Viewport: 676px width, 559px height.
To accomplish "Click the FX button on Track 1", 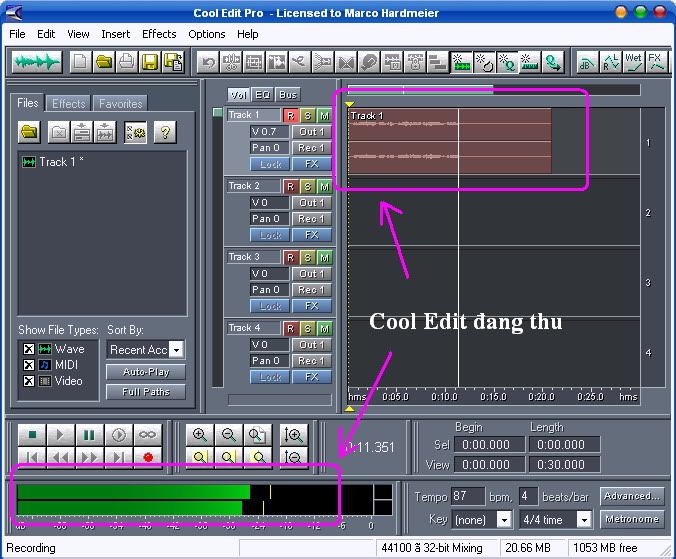I will coord(312,164).
